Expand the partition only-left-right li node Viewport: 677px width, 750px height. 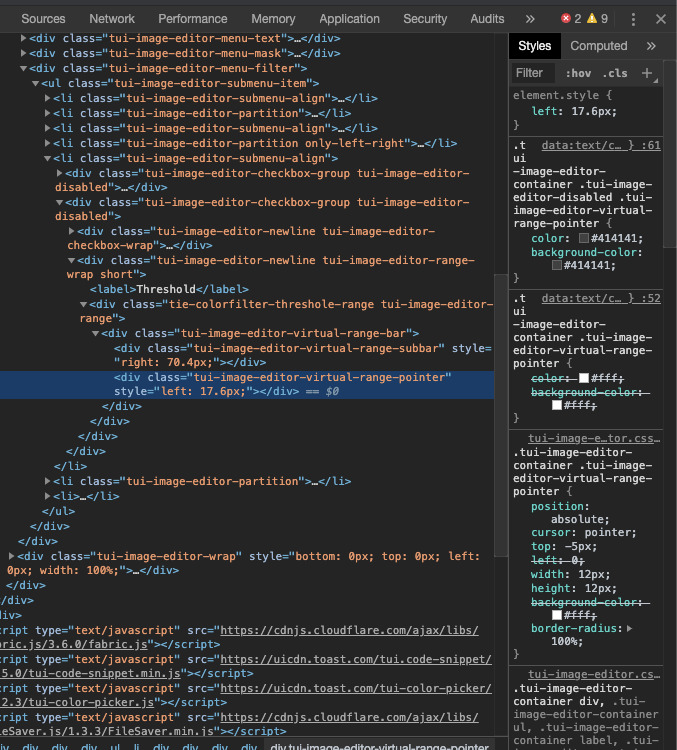[47, 143]
